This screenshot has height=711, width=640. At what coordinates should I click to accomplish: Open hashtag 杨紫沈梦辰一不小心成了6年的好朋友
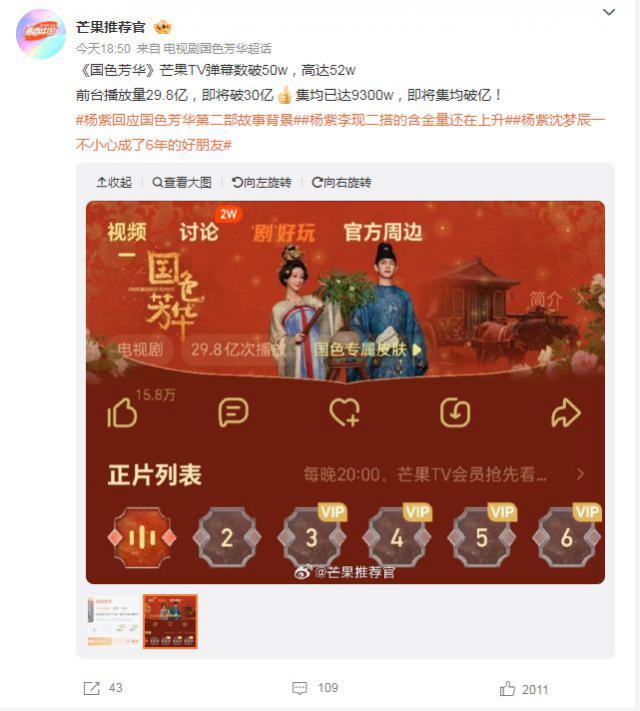point(340,132)
